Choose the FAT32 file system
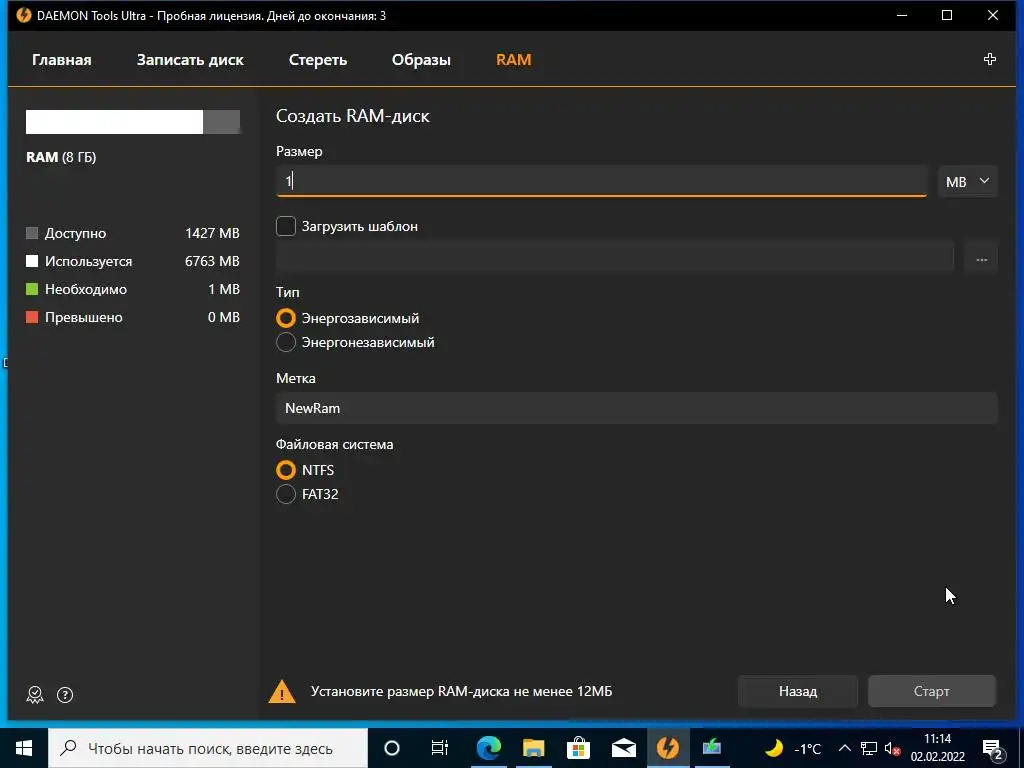Viewport: 1024px width, 768px height. pos(285,494)
